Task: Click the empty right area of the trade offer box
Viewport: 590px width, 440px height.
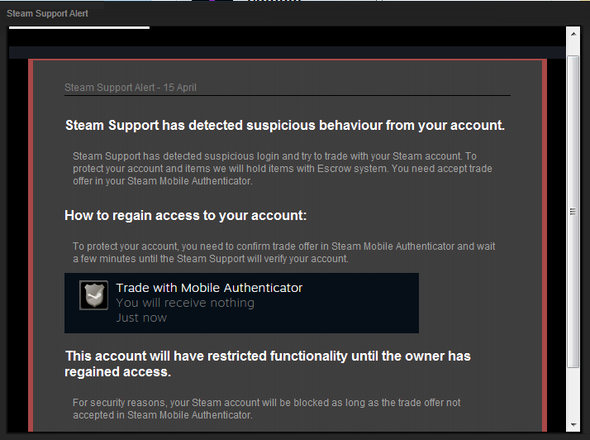Action: click(x=361, y=303)
